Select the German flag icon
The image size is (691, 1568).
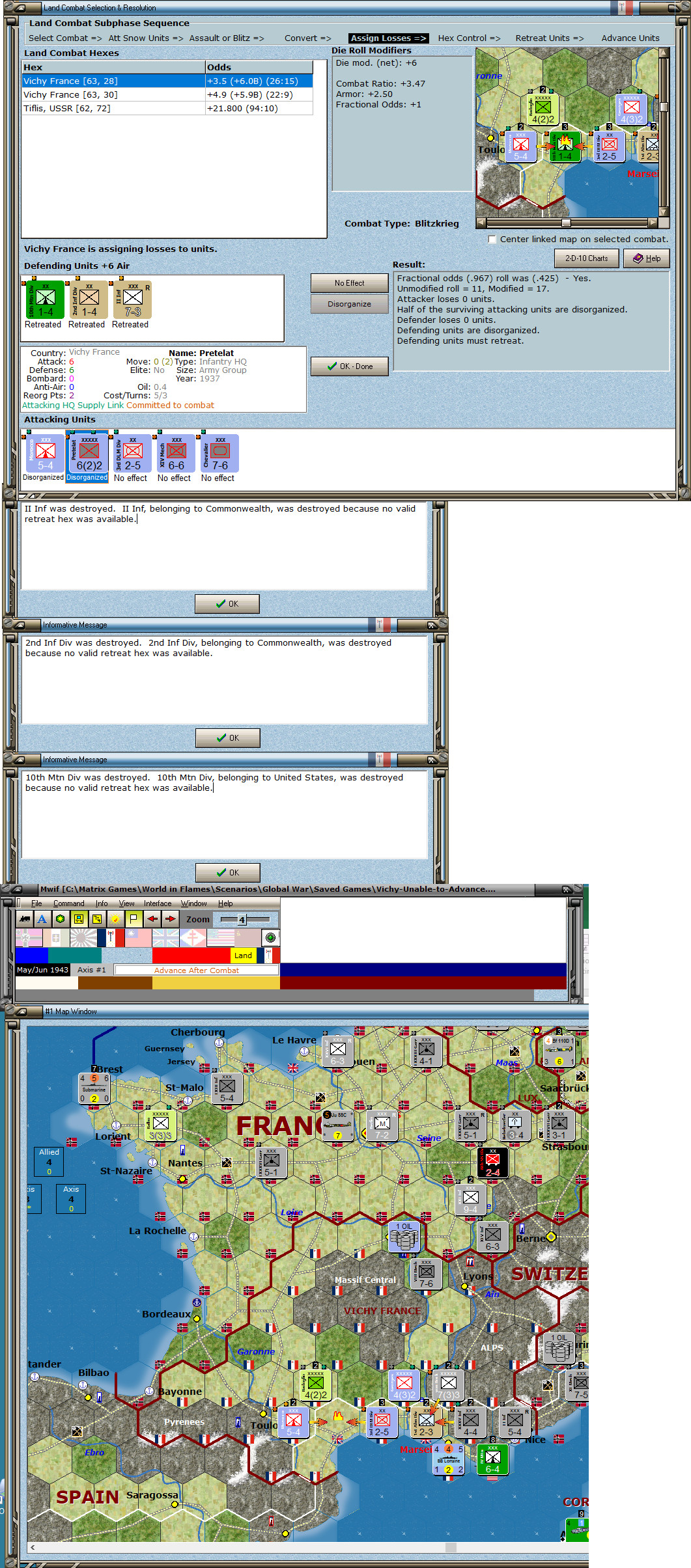[x=29, y=938]
